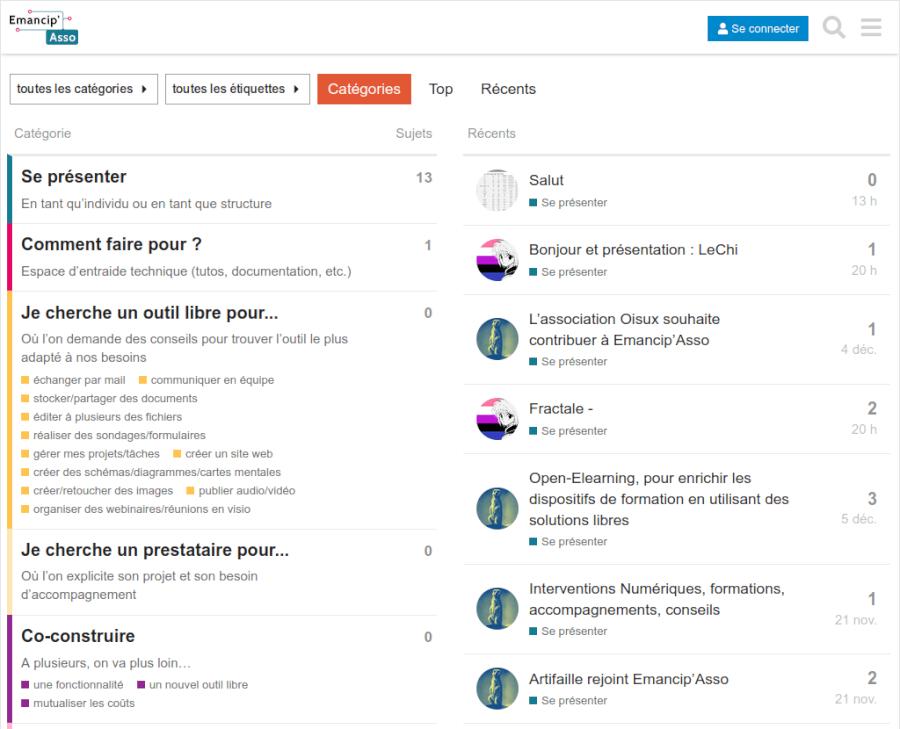The height and width of the screenshot is (729, 900).
Task: Click the '13 h' timestamp on Salut
Action: 864,201
